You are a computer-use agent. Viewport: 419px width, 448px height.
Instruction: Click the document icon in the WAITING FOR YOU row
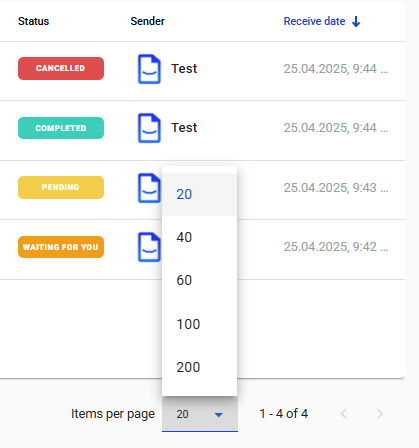pos(149,247)
